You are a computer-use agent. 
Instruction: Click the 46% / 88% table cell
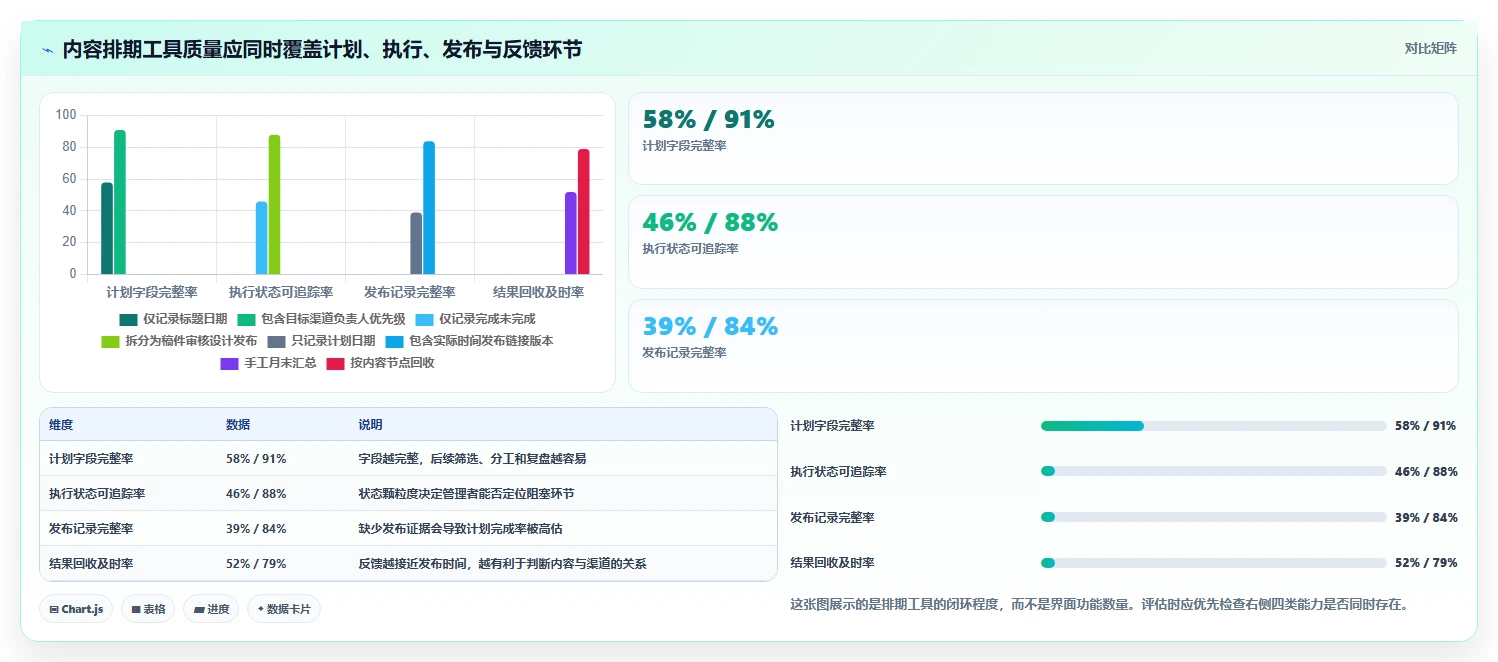click(x=256, y=494)
